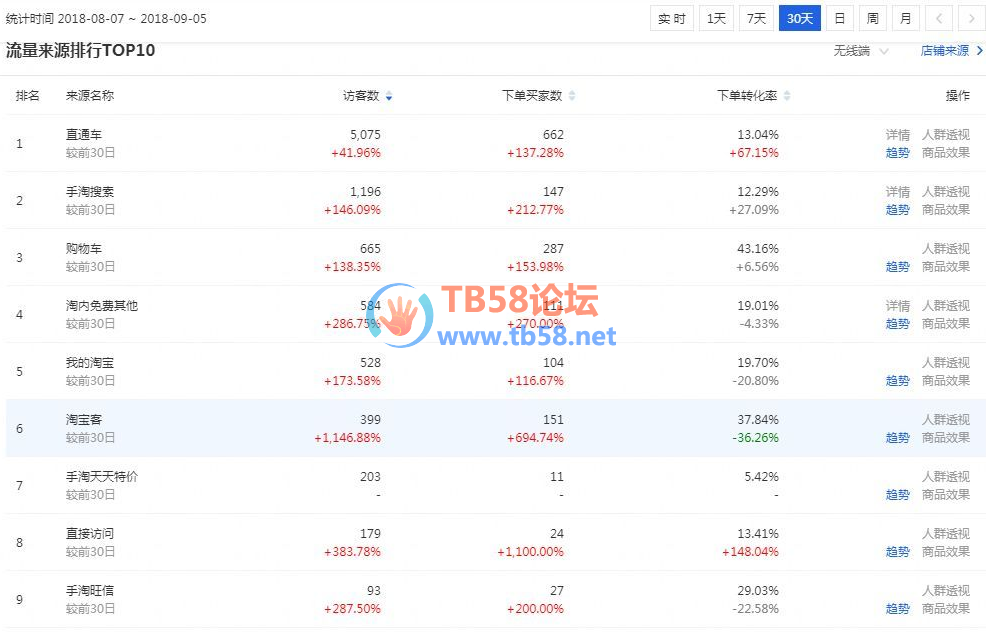View 趋势 for 我的淘宝 row
This screenshot has height=632, width=986.
coord(897,381)
